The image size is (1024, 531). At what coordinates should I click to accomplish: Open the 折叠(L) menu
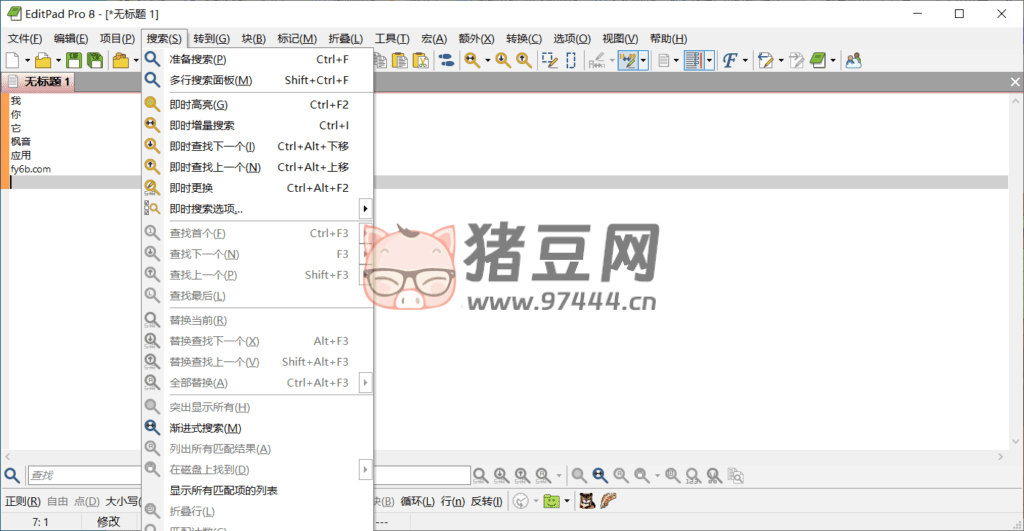(345, 39)
